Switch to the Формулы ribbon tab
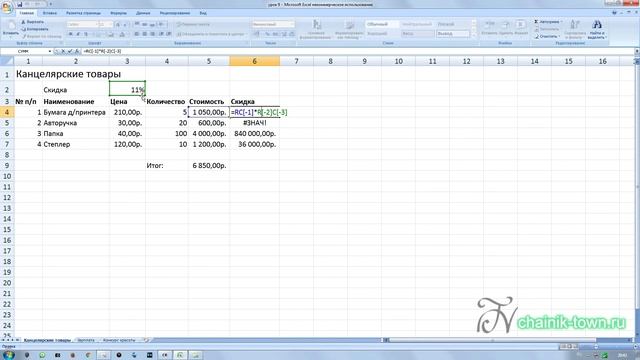Viewport: 640px width, 360px height. (x=118, y=13)
